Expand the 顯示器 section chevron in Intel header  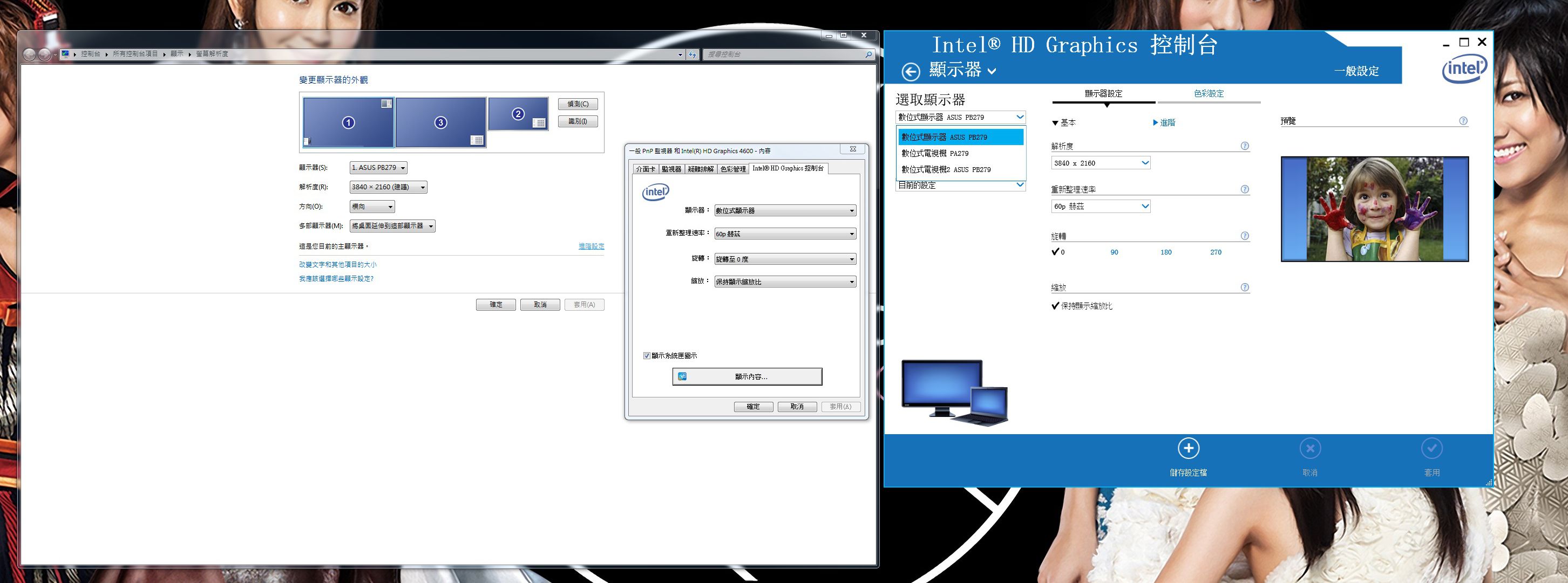992,72
